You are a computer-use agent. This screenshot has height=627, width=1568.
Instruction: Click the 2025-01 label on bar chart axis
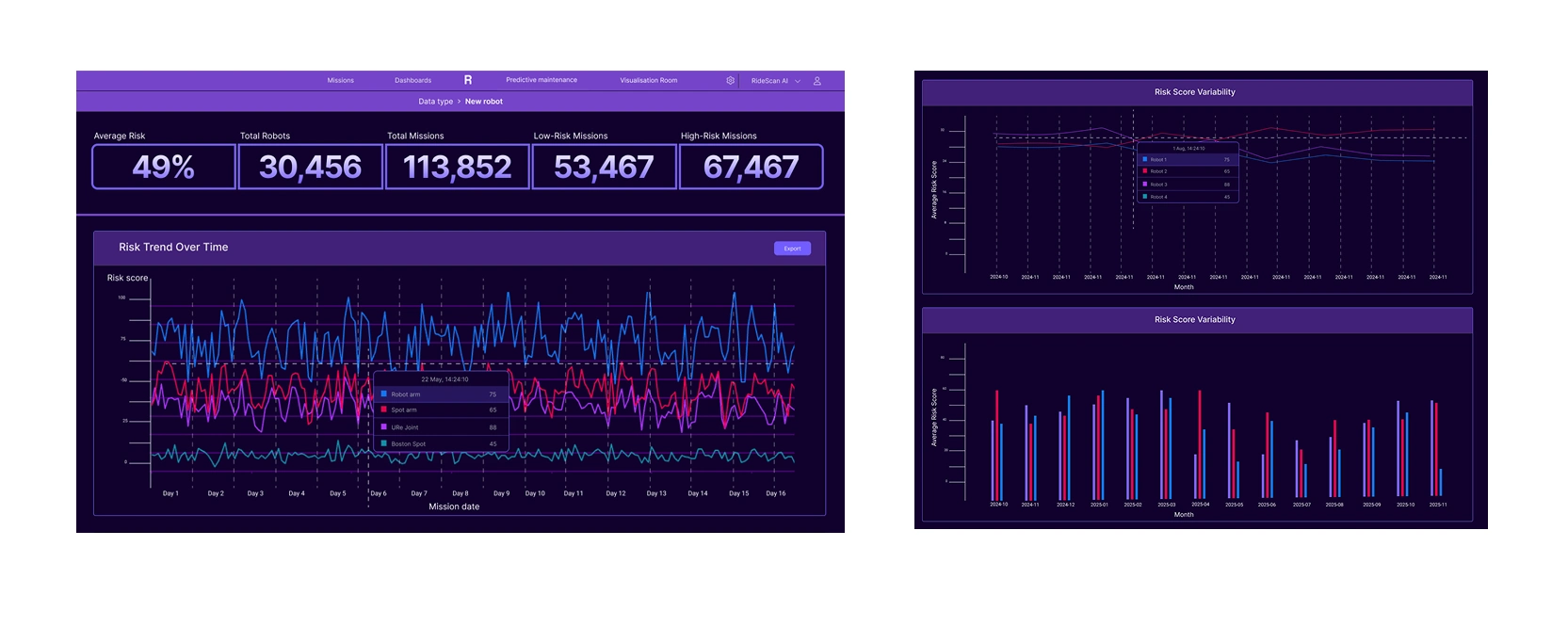tap(1099, 505)
